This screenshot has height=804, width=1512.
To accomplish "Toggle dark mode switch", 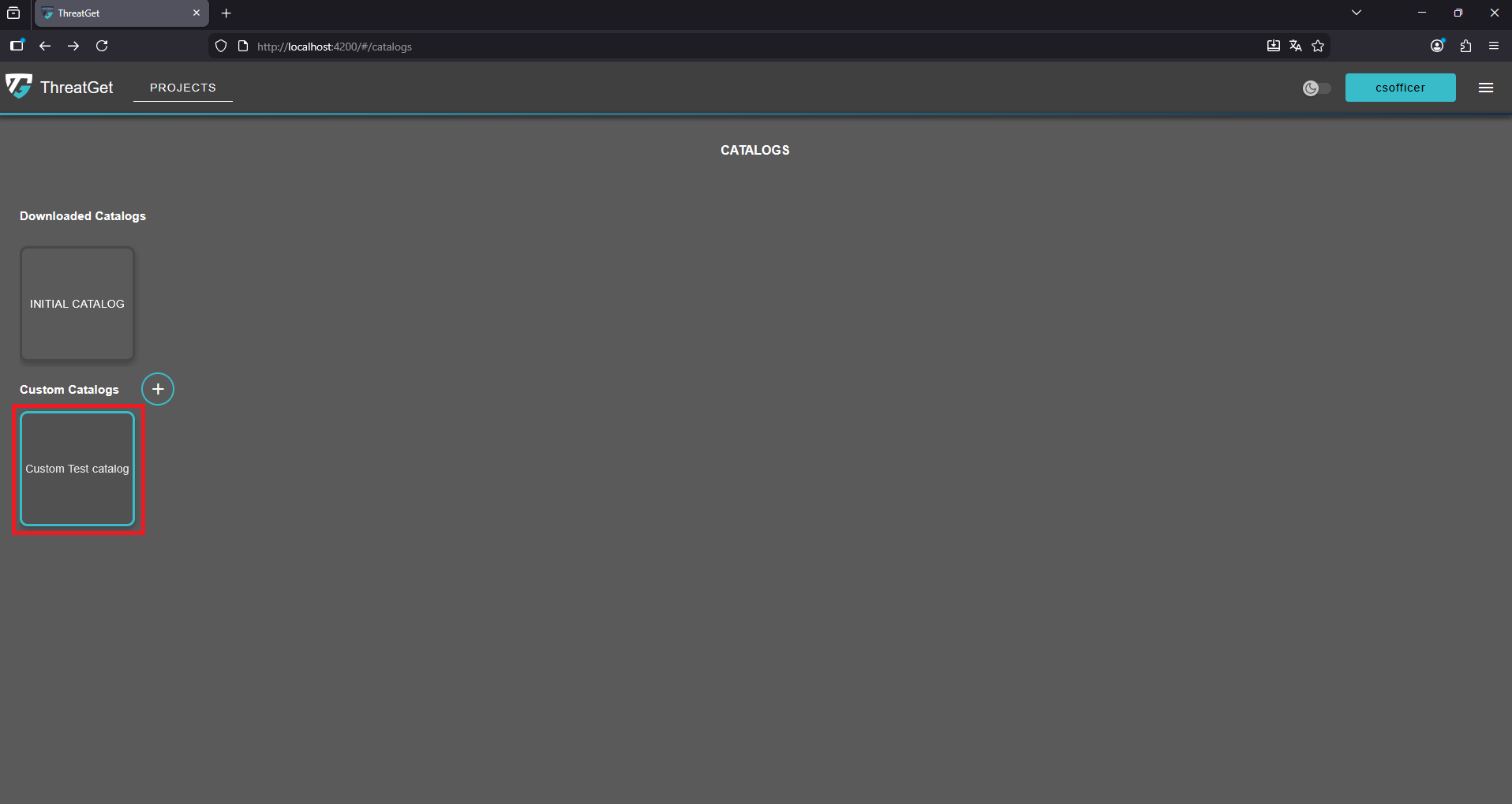I will 1316,88.
